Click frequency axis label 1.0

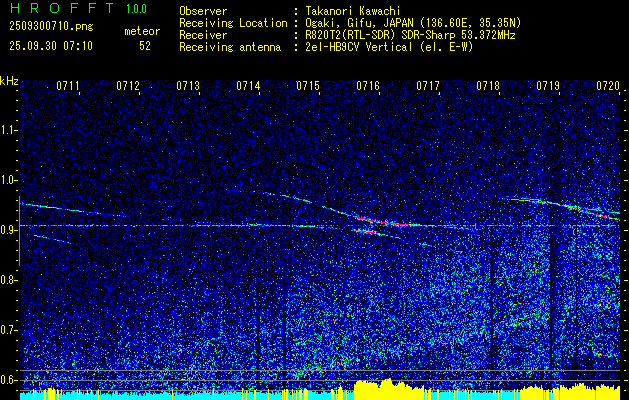click(x=9, y=180)
